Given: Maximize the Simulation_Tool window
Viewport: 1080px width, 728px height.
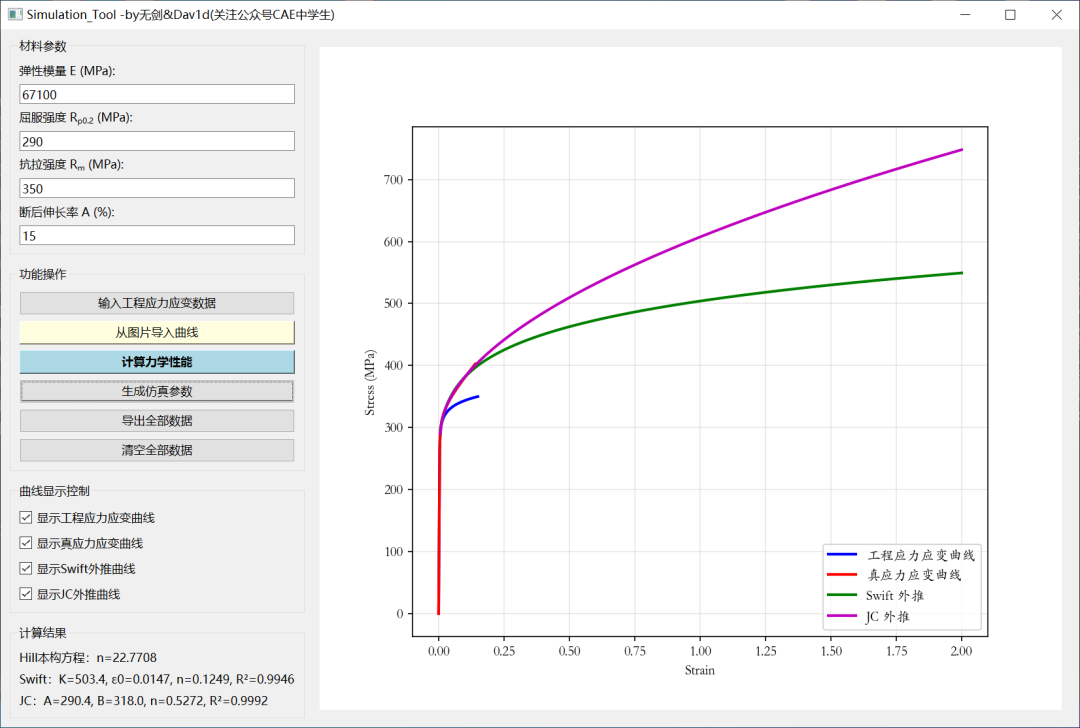Looking at the screenshot, I should [1010, 14].
